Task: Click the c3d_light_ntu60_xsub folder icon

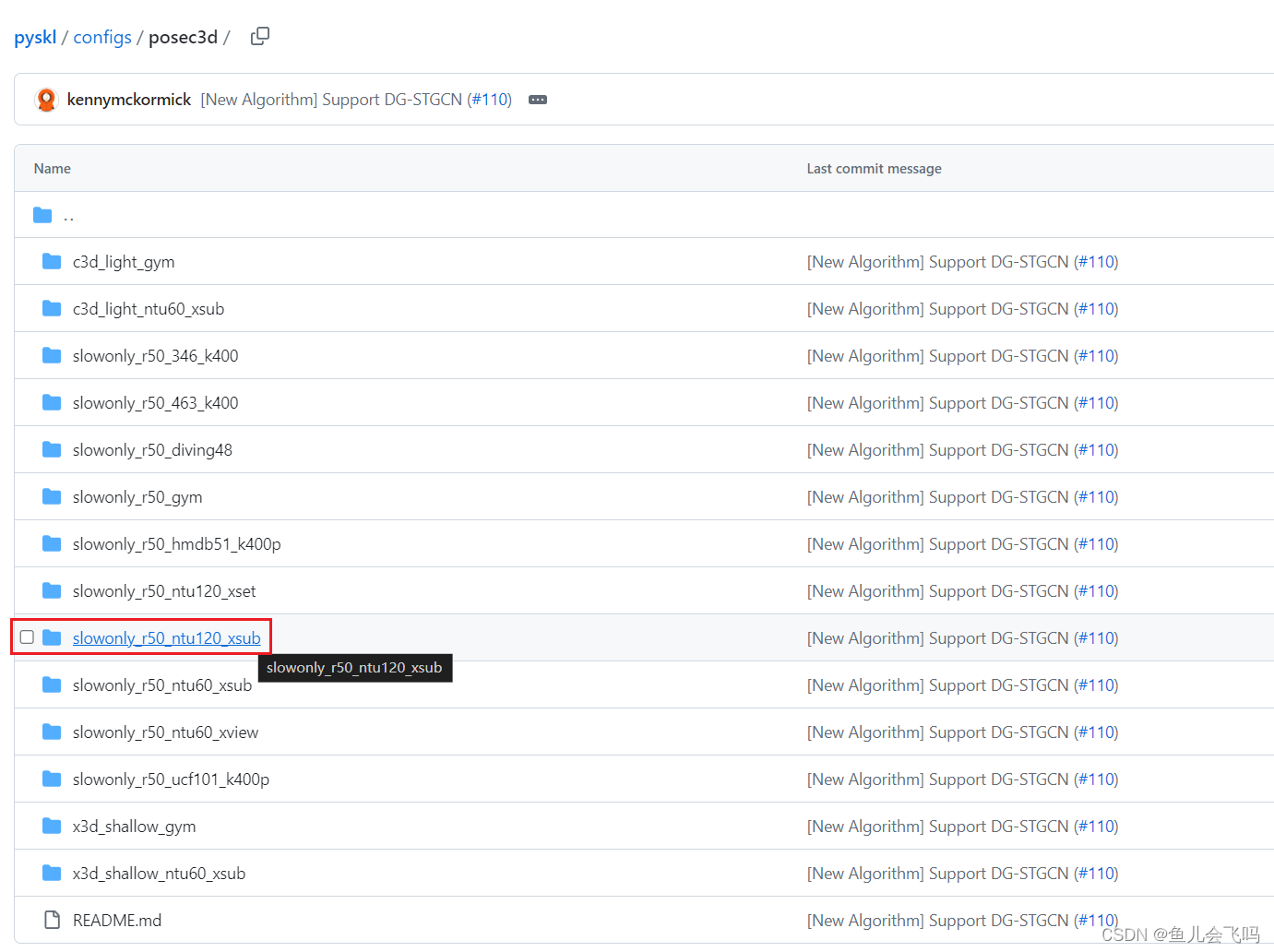Action: (52, 309)
